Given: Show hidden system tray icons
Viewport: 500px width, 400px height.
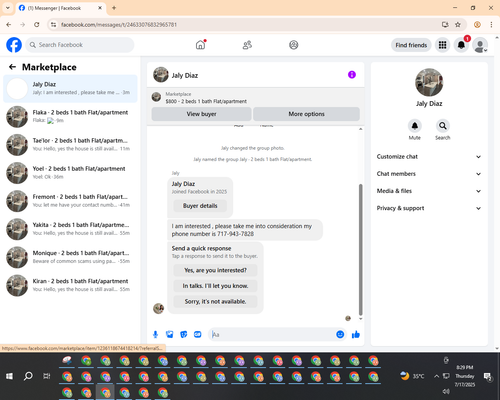Looking at the screenshot, I should (x=436, y=376).
